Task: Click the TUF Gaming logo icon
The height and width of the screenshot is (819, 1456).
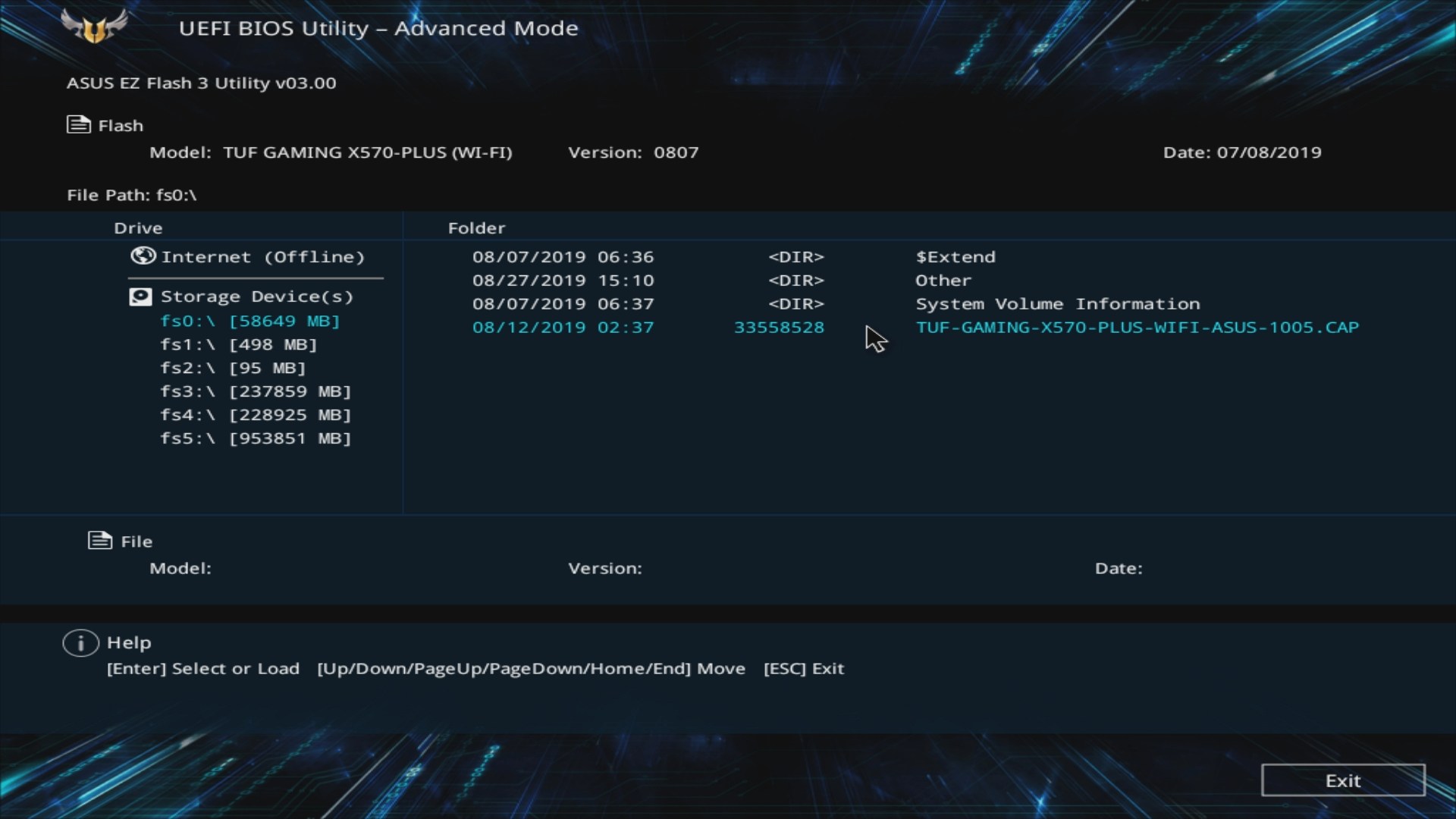Action: tap(94, 27)
